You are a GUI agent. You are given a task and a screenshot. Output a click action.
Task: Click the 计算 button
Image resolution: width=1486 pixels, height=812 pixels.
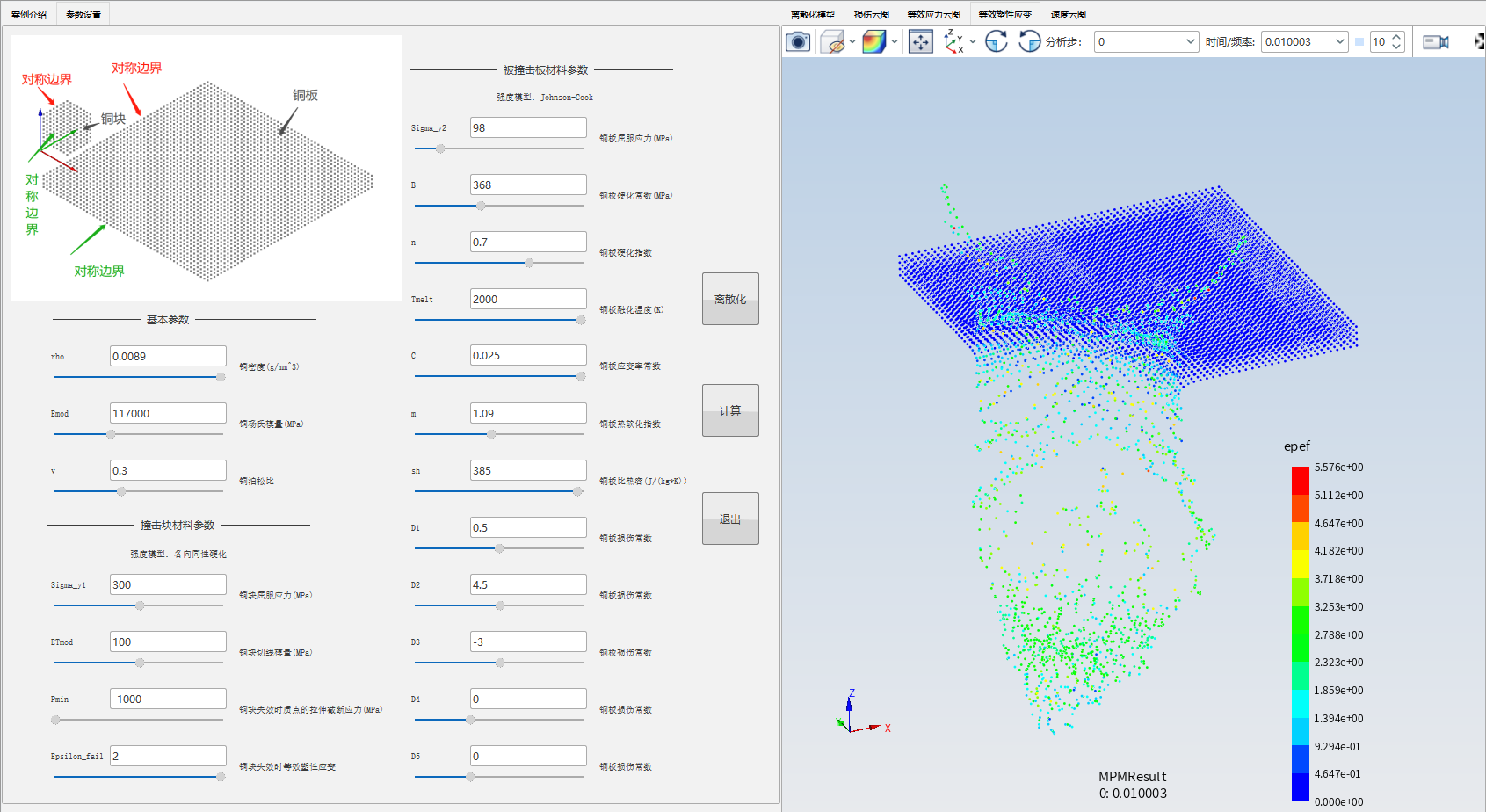click(730, 410)
